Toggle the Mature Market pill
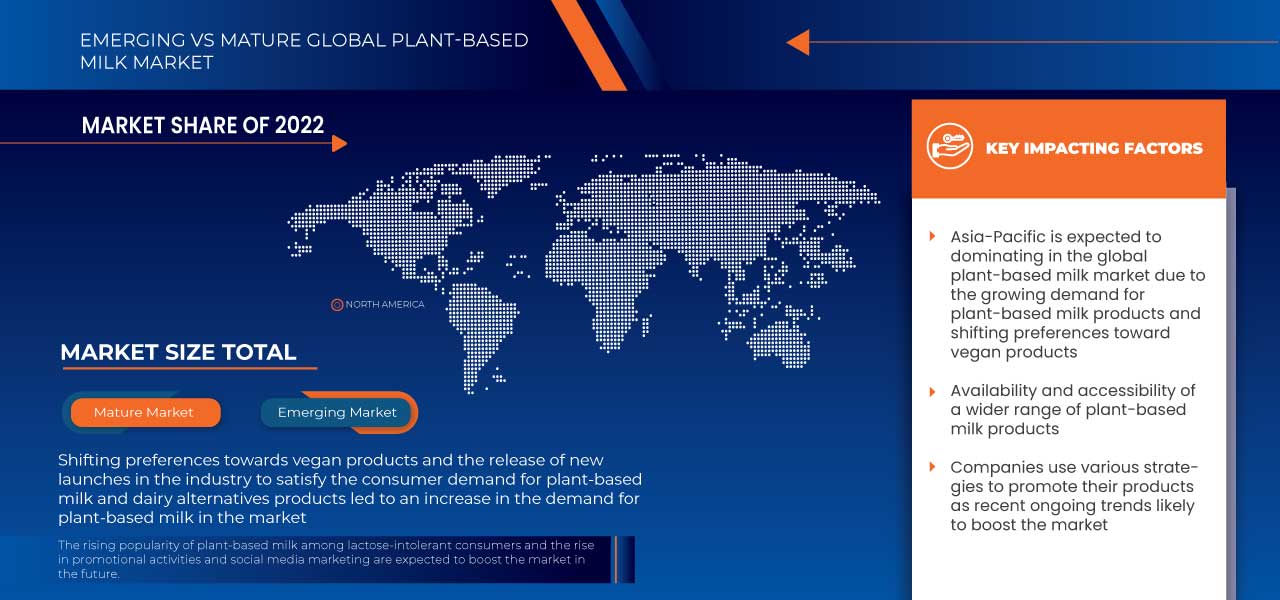This screenshot has height=600, width=1280. (x=144, y=412)
